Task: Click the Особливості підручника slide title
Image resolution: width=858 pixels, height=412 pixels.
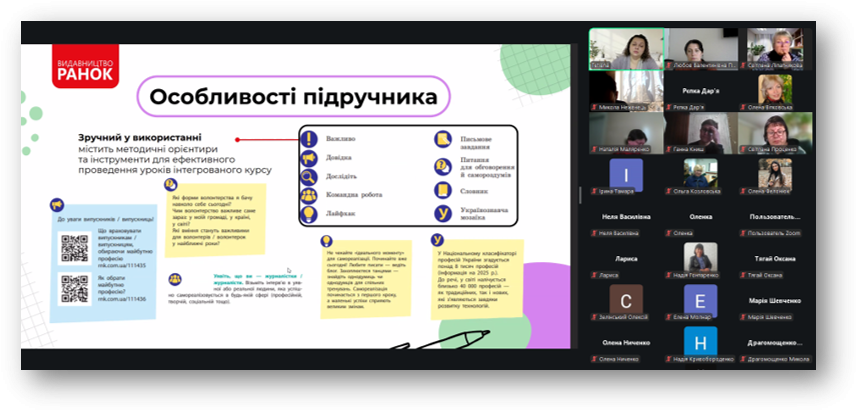Action: pyautogui.click(x=294, y=97)
